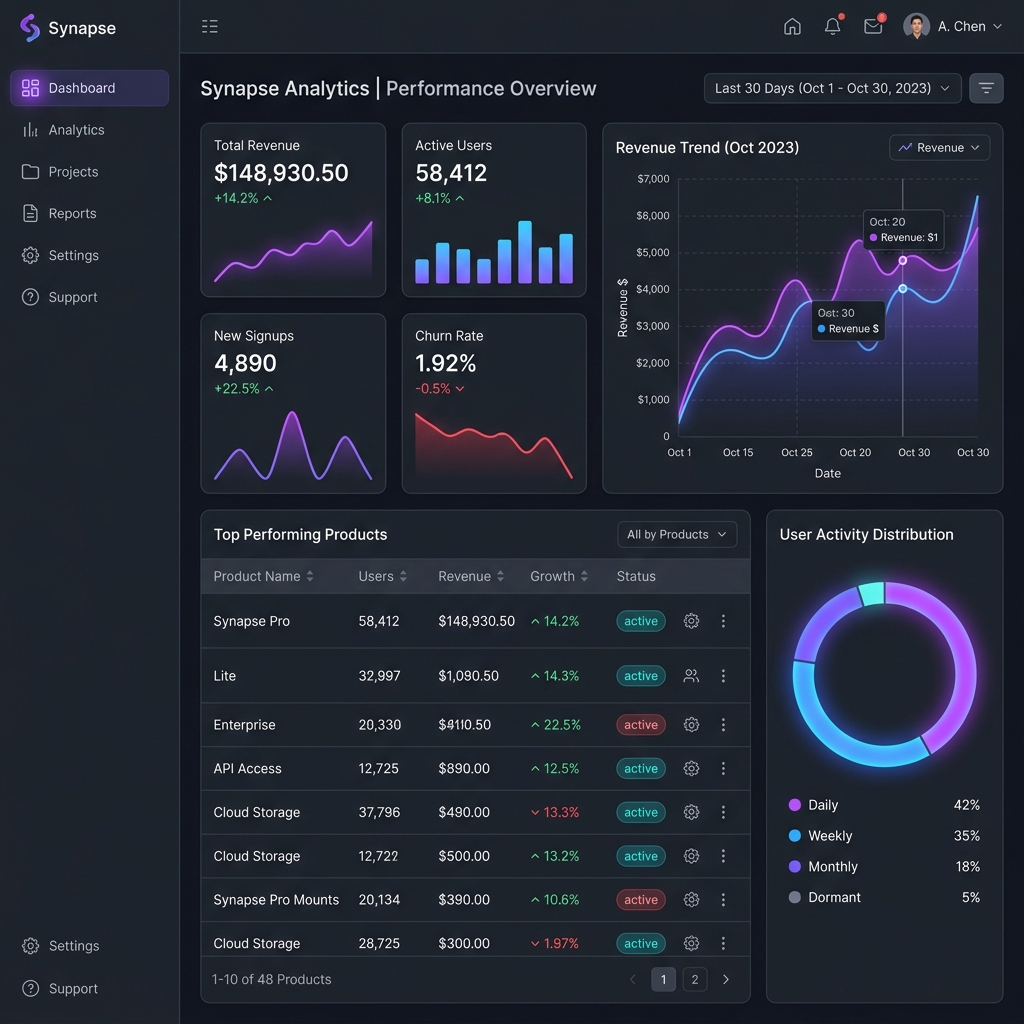Viewport: 1024px width, 1024px height.
Task: Click the previous page arrow
Action: [x=632, y=980]
